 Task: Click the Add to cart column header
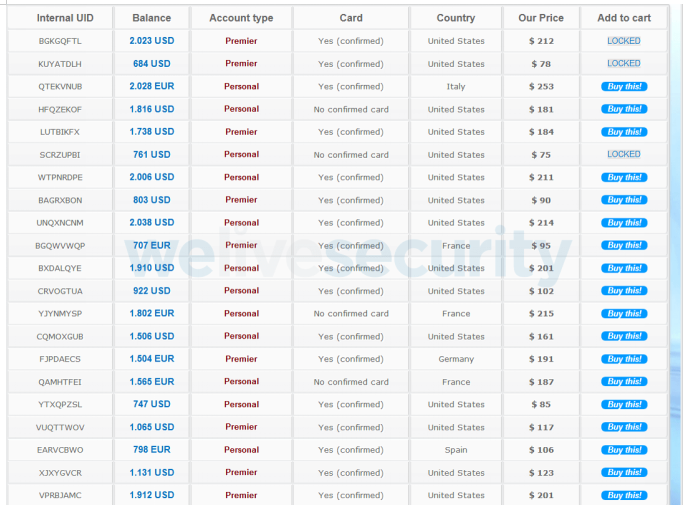pyautogui.click(x=624, y=18)
